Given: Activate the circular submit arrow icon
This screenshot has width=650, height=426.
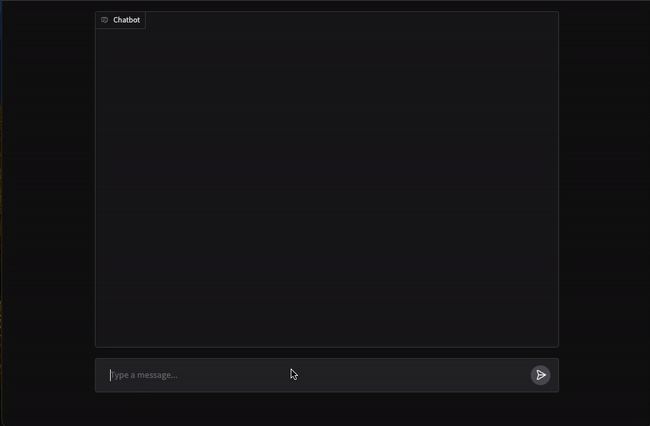Looking at the screenshot, I should click(540, 375).
